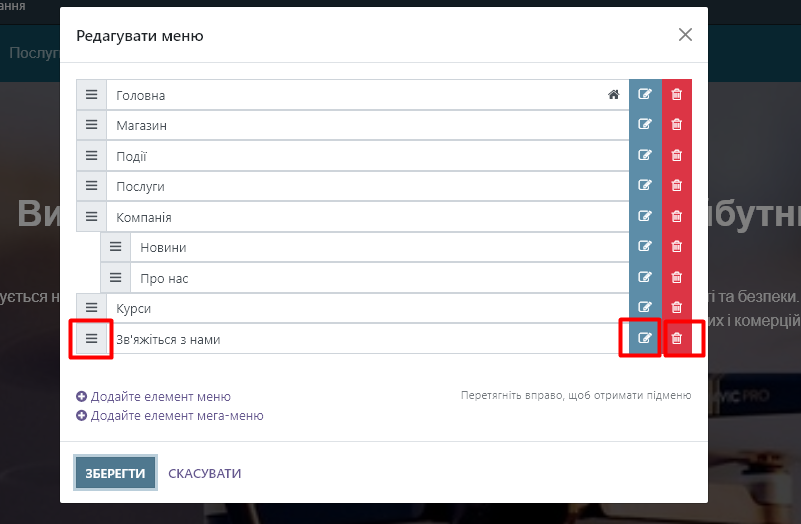Click drag handle of Новини item
This screenshot has width=801, height=524.
[115, 247]
